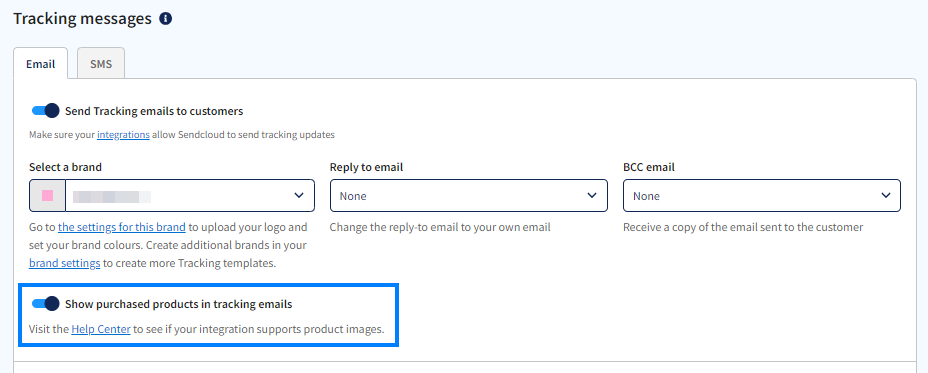Open the 'brand settings' link

click(x=65, y=263)
